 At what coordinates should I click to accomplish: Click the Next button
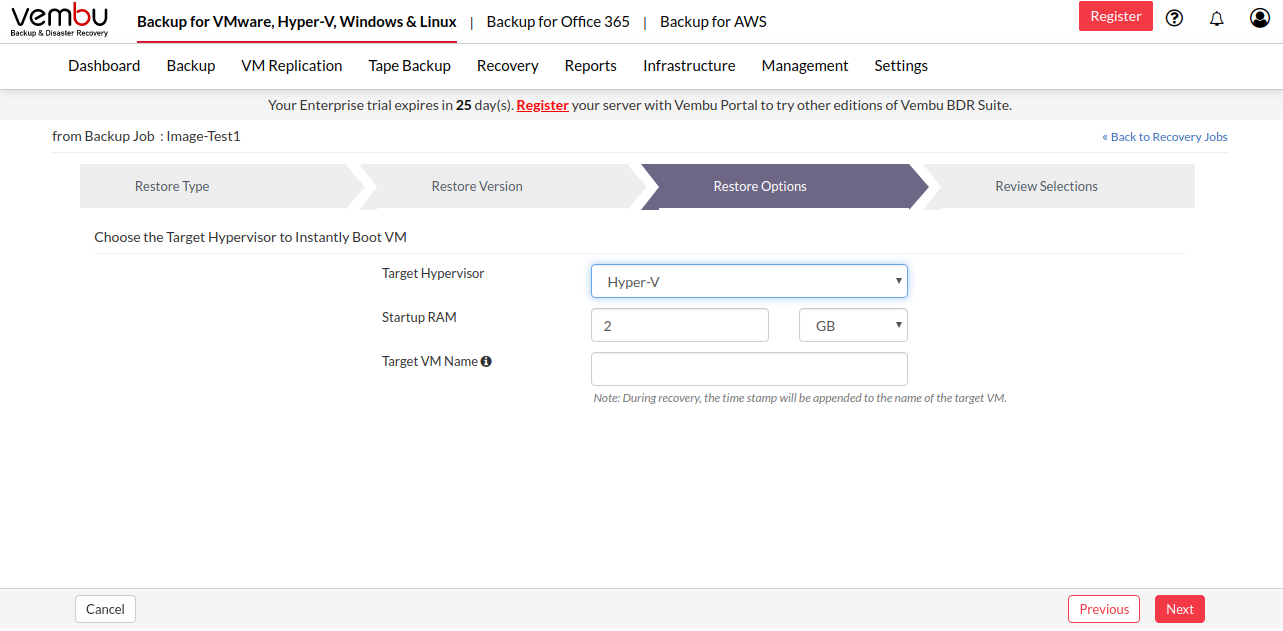click(x=1180, y=609)
